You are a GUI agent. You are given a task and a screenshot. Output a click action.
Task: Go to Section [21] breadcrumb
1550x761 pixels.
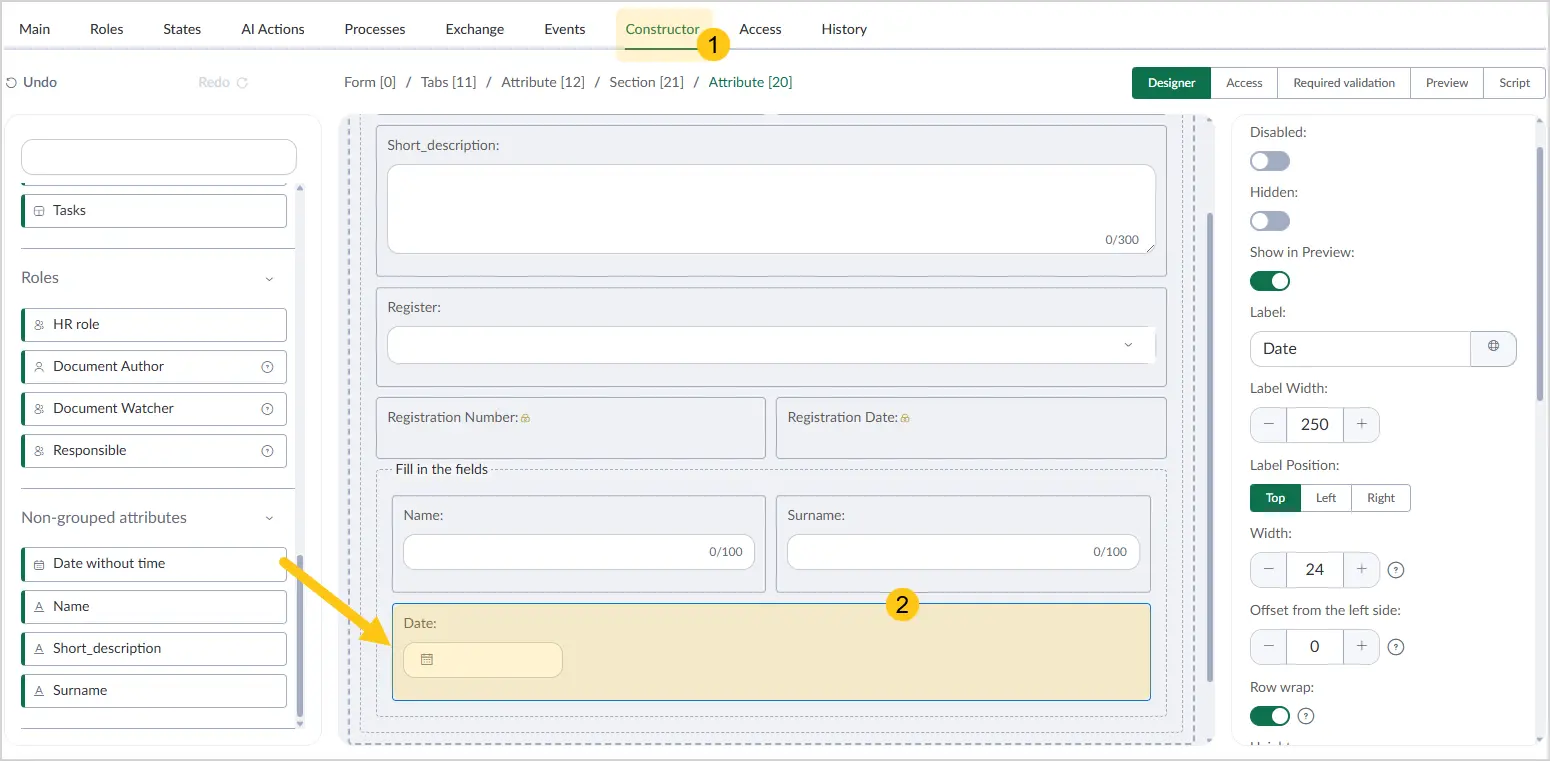(x=646, y=83)
